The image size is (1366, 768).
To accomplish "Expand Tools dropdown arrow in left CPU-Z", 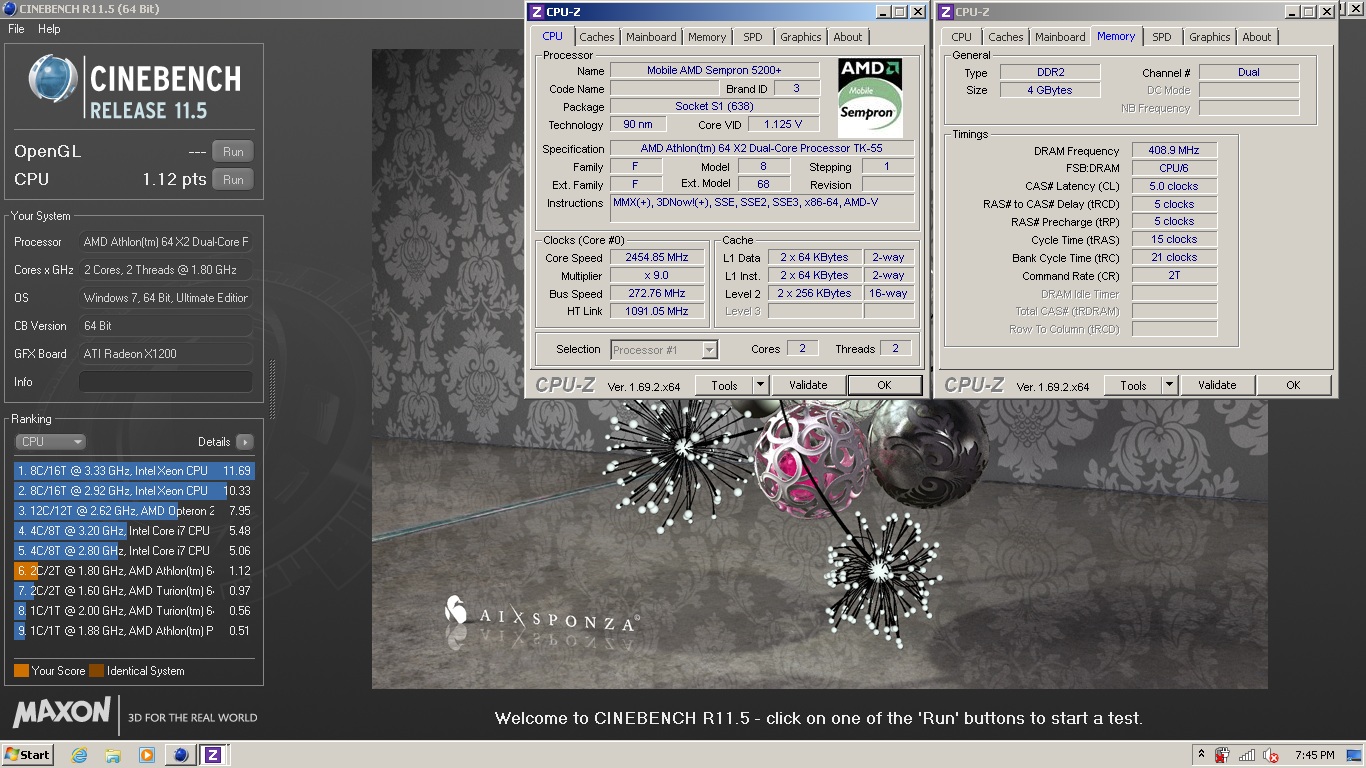I will pos(759,385).
